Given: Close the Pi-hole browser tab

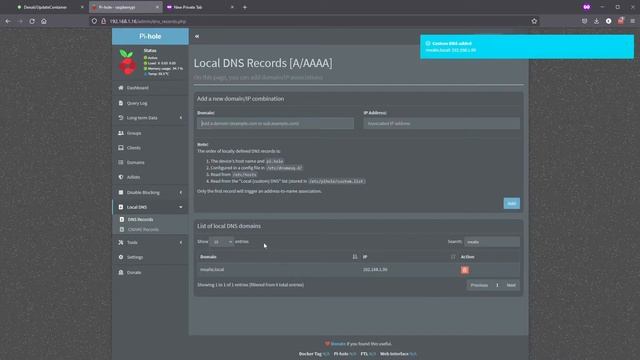Looking at the screenshot, I should [157, 7].
